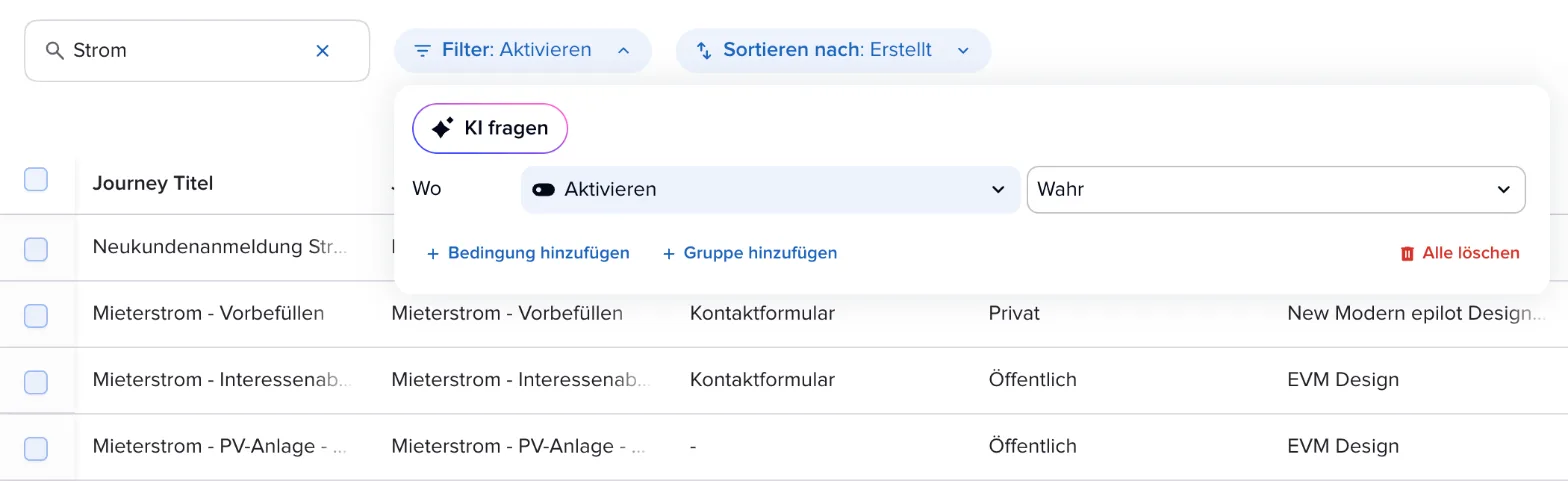Click Kontaktformular in the Interessenab... row

point(762,380)
